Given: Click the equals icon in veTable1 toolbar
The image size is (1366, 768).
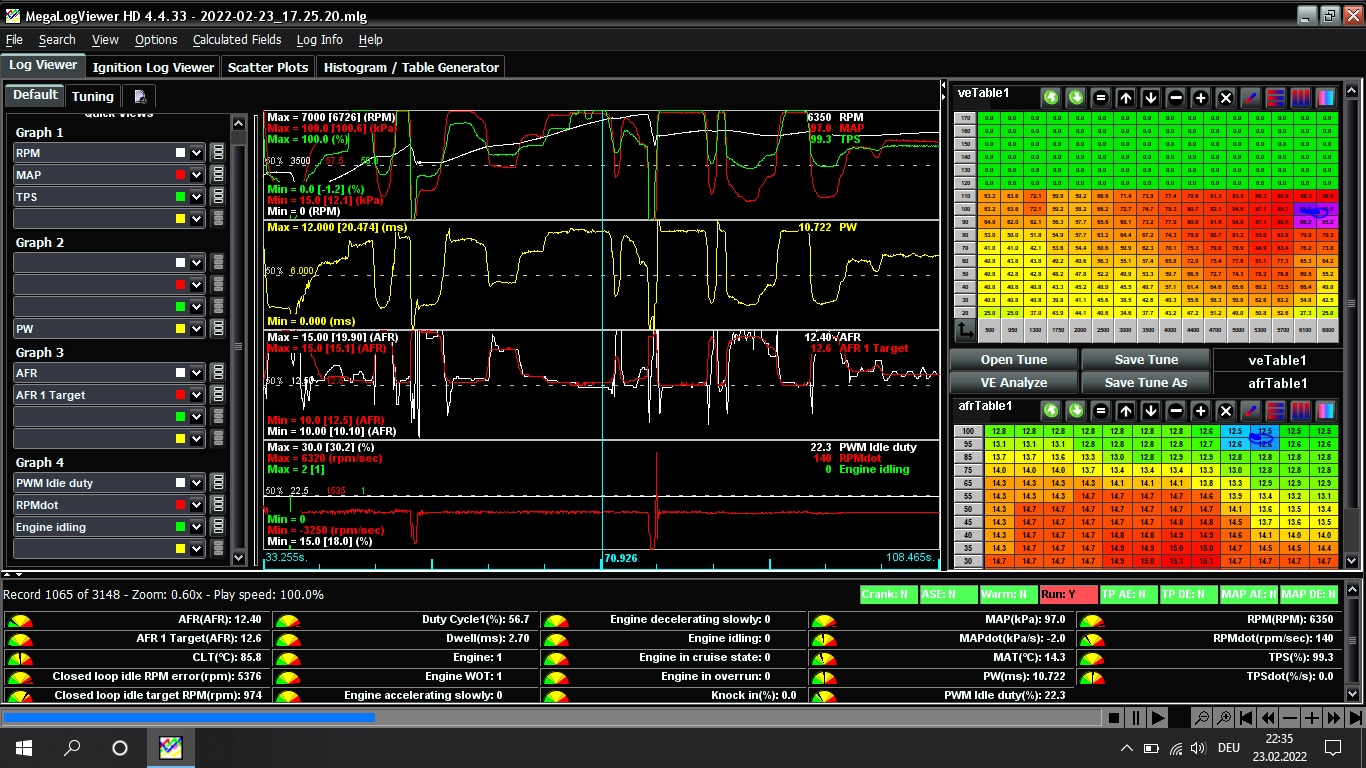Looking at the screenshot, I should click(x=1101, y=98).
